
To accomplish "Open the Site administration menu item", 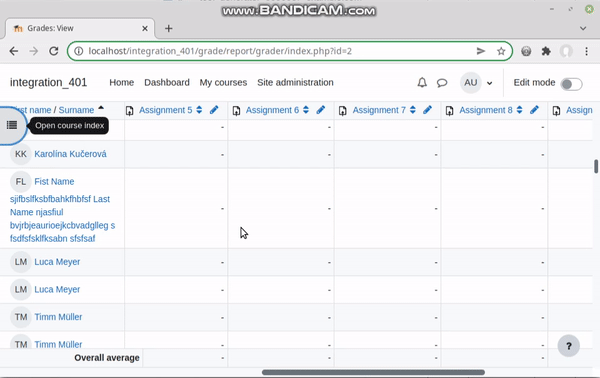I will tap(295, 83).
